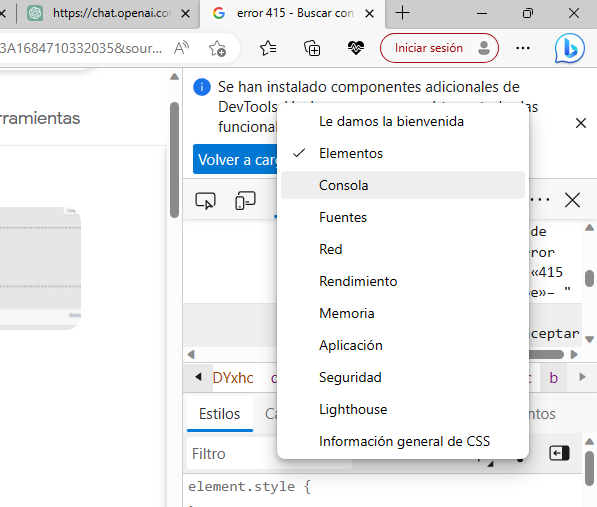This screenshot has height=507, width=597.
Task: Open Edge settings and more menu
Action: (523, 48)
